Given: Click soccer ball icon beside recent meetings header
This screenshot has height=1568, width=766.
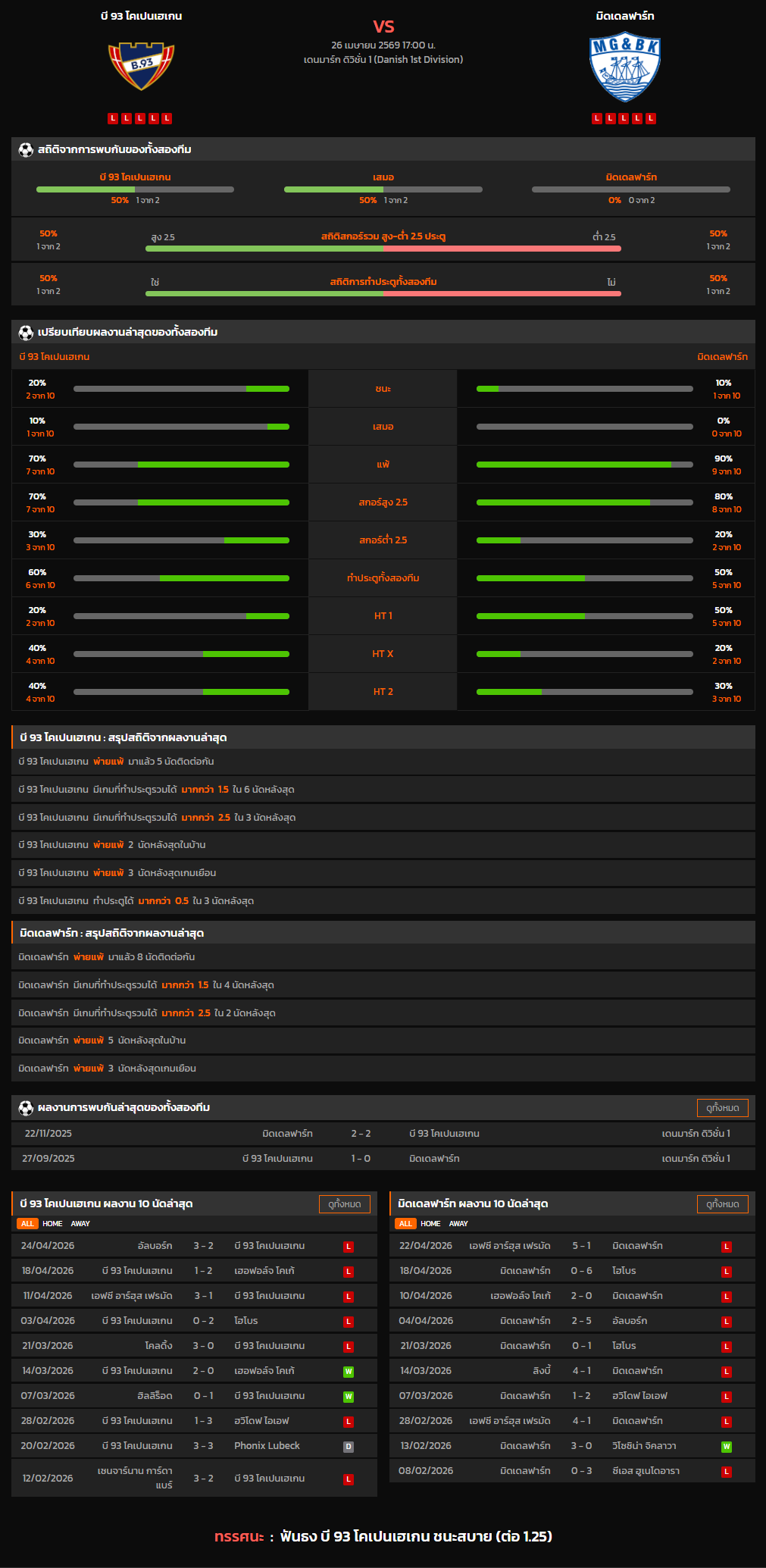Looking at the screenshot, I should (26, 1107).
